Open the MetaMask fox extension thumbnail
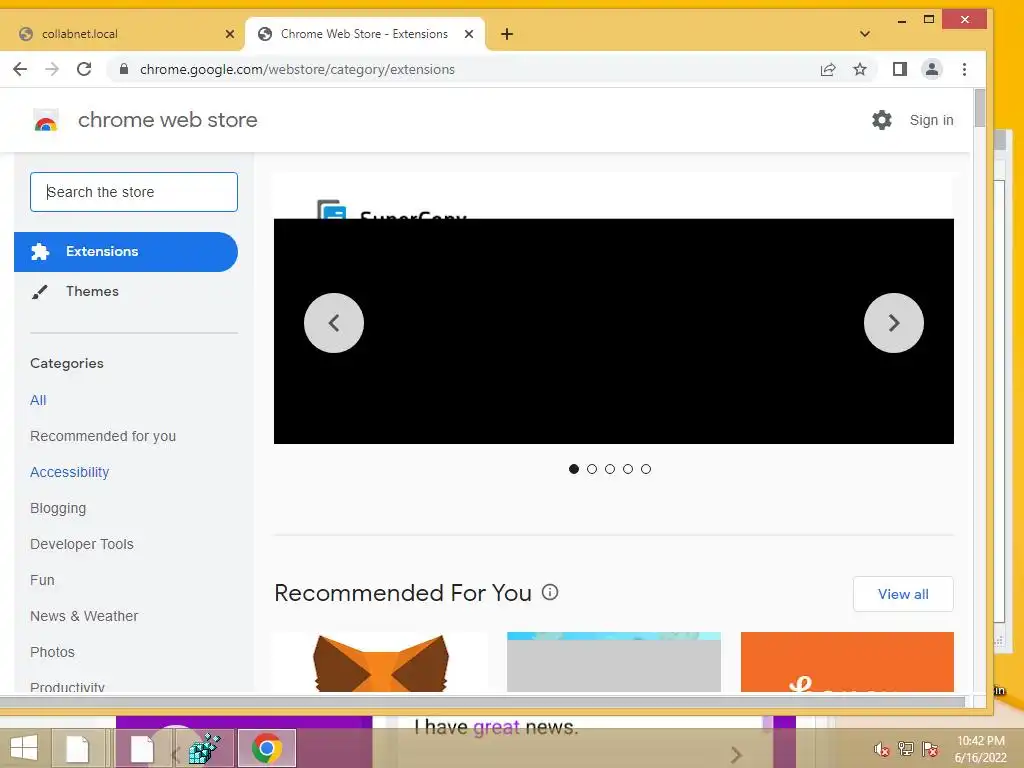 [381, 662]
